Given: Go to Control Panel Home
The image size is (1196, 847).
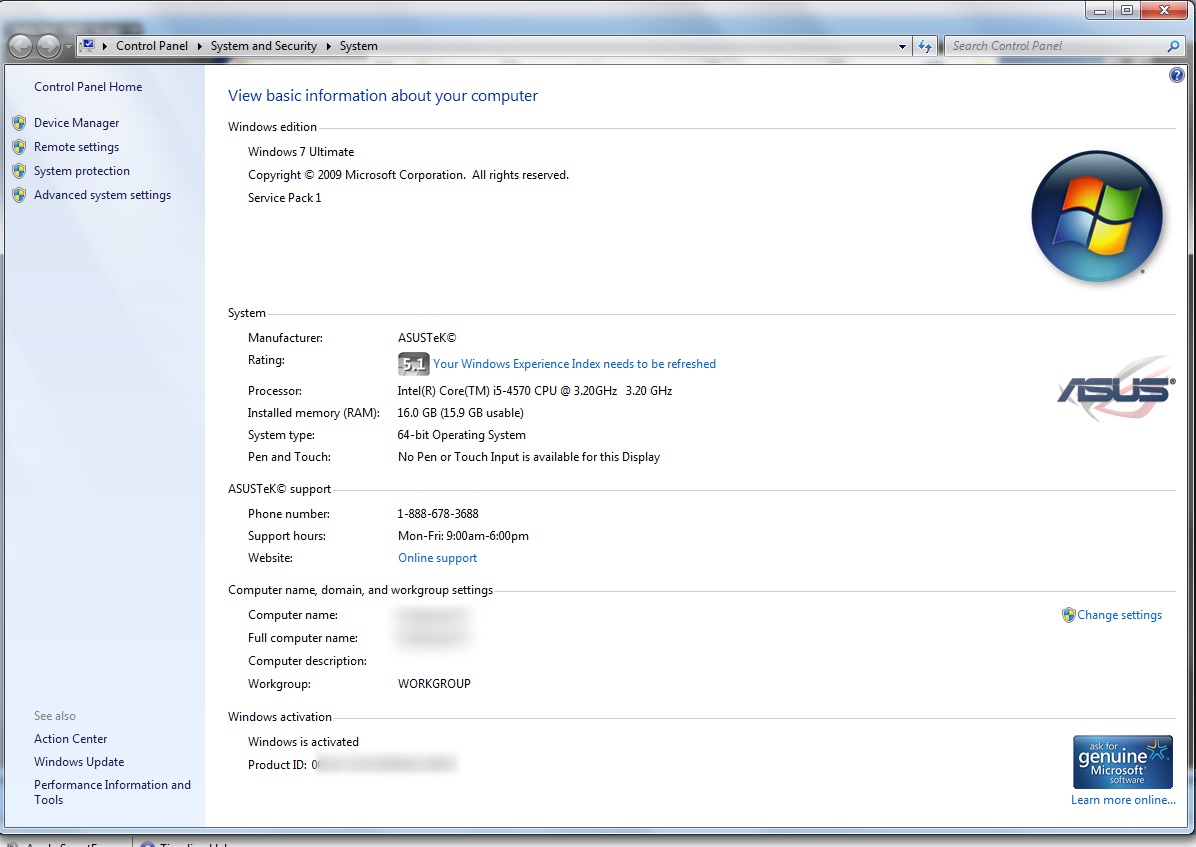Looking at the screenshot, I should tap(88, 87).
